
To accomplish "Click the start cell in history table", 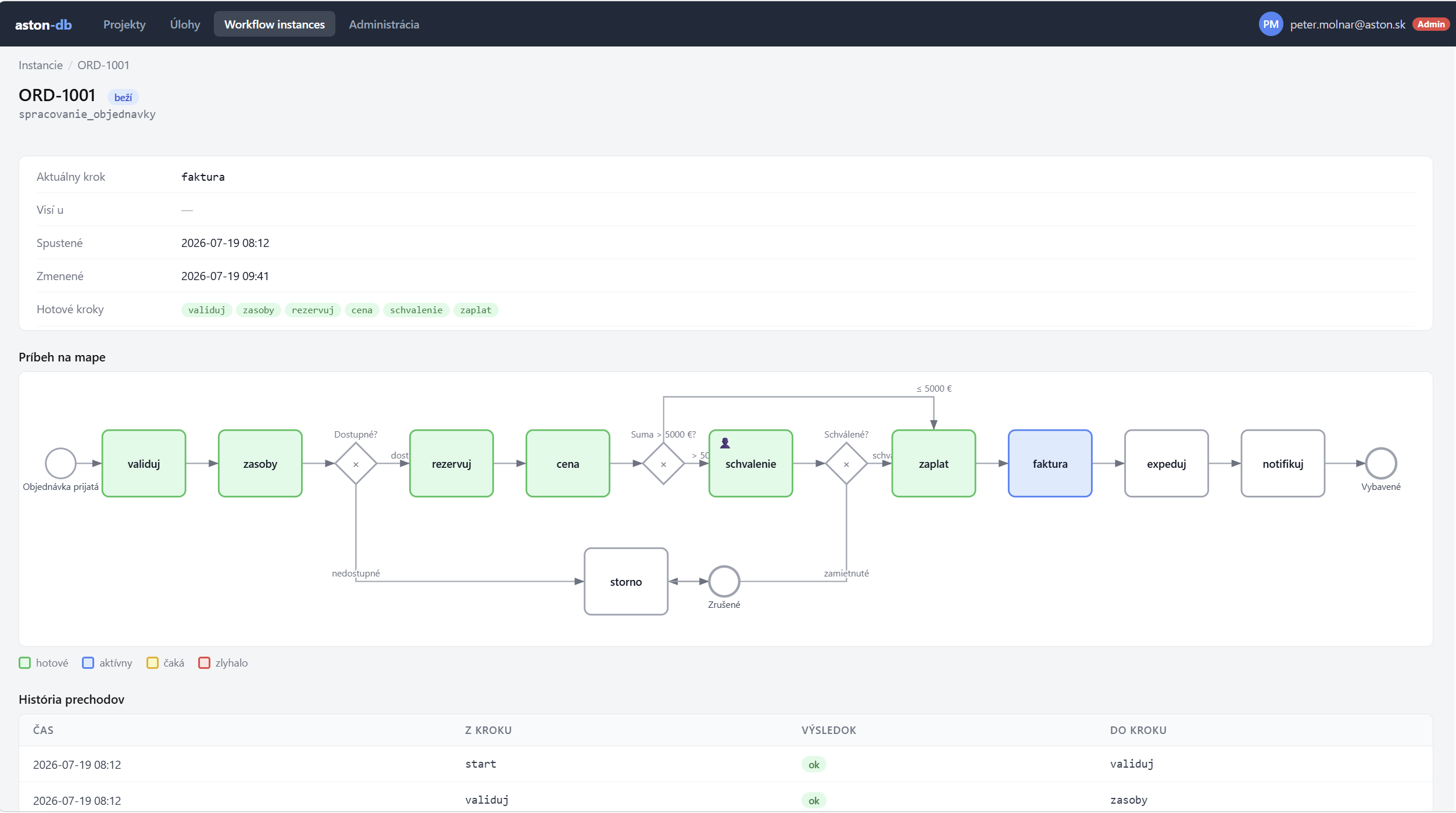I will [x=481, y=764].
